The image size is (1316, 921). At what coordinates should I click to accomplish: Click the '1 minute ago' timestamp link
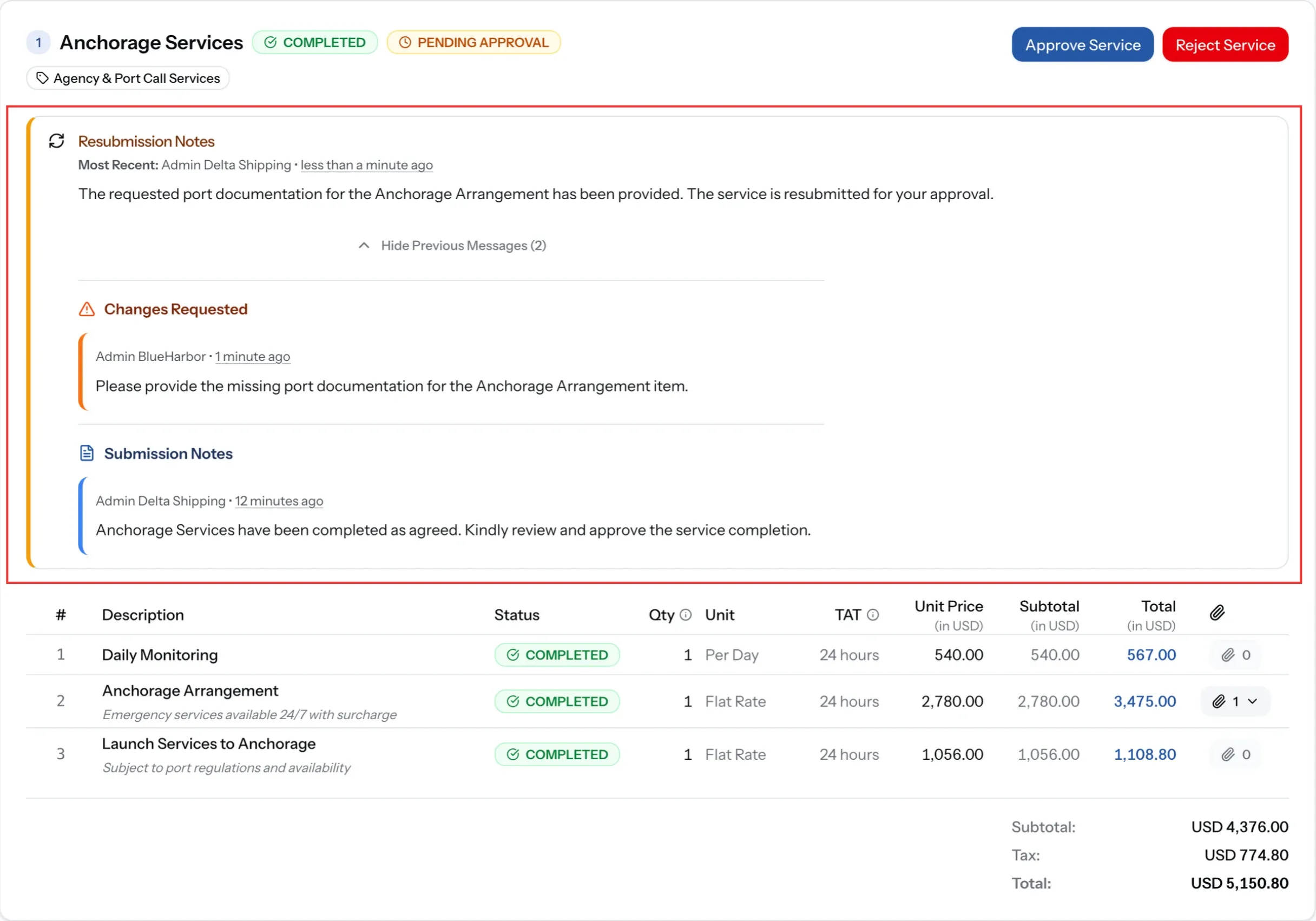pyautogui.click(x=253, y=357)
